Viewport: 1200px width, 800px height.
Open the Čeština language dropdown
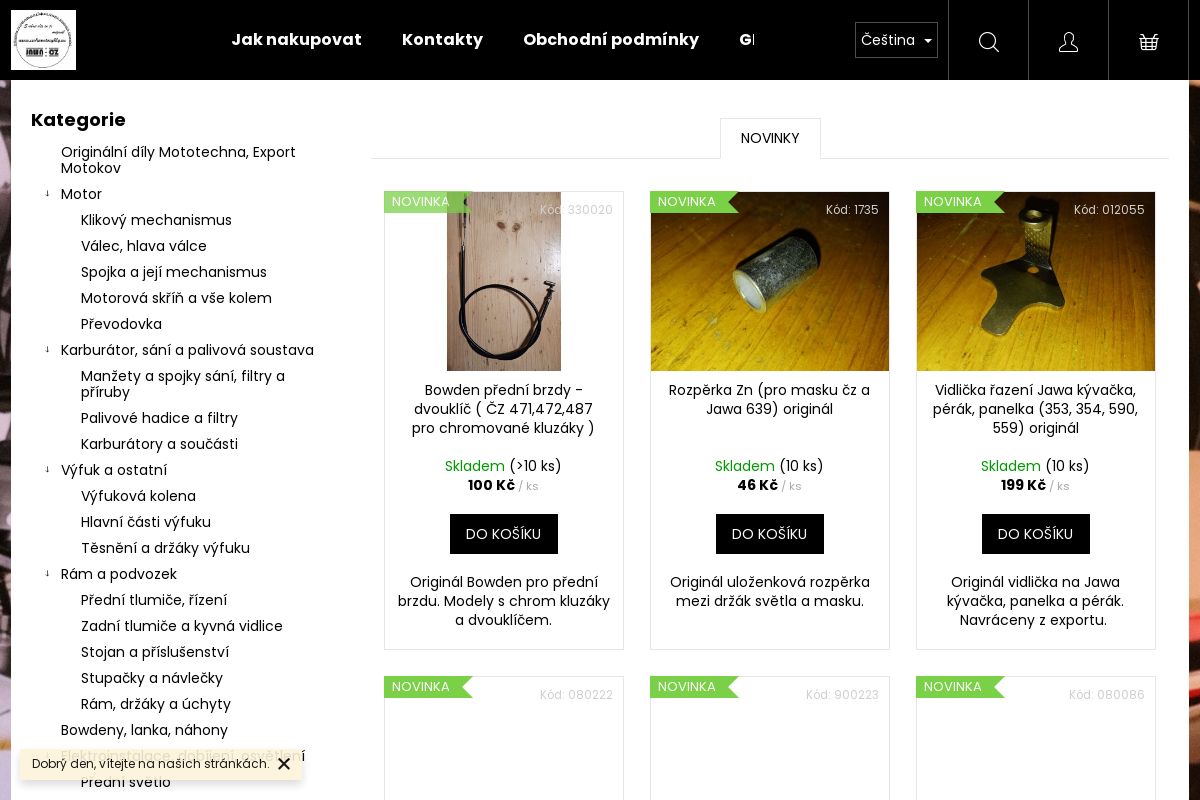pos(896,40)
